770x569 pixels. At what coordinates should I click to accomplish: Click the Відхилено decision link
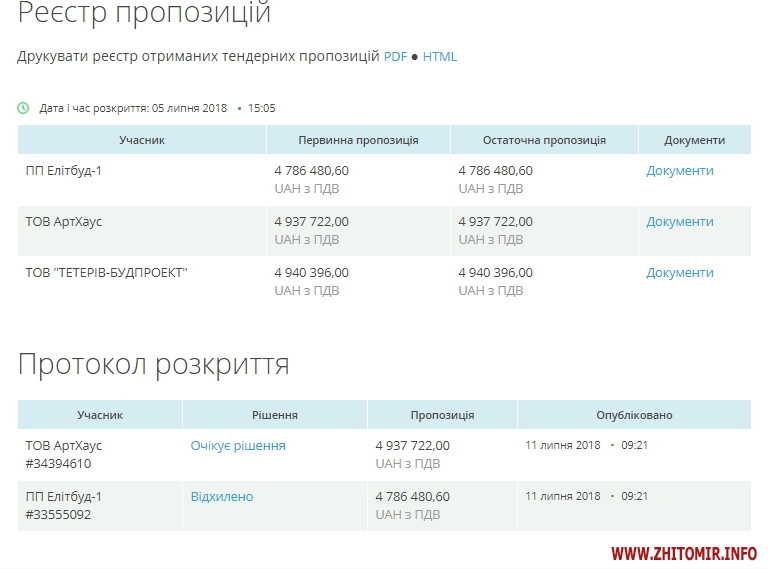pyautogui.click(x=222, y=497)
